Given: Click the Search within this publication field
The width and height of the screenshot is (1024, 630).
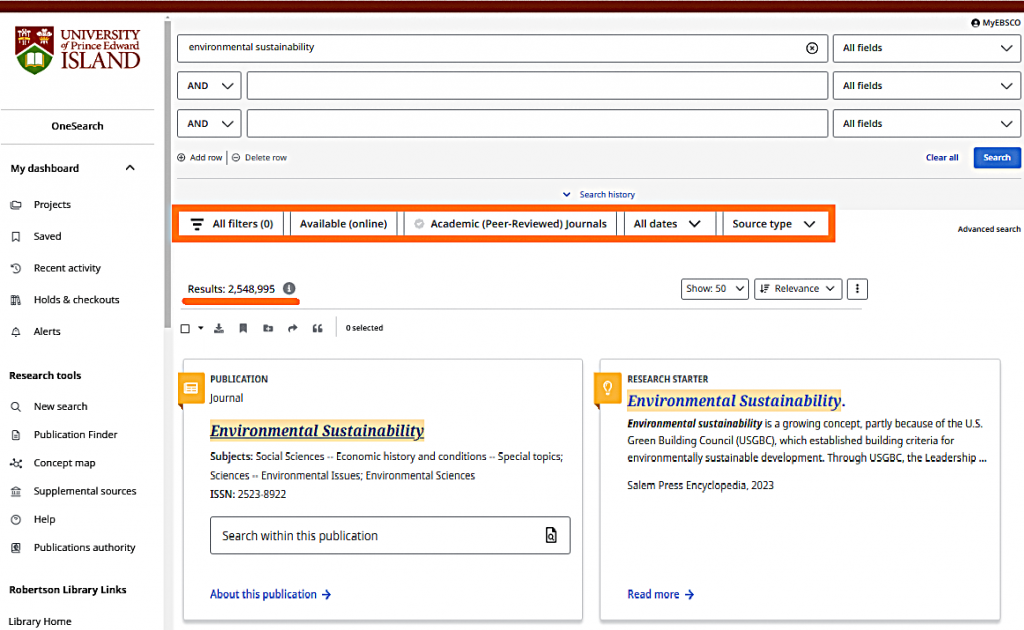Looking at the screenshot, I should 390,535.
